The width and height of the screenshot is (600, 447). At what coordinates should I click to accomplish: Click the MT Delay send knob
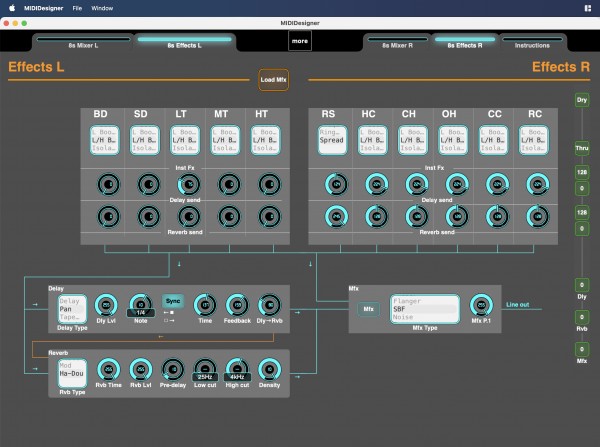pyautogui.click(x=229, y=184)
